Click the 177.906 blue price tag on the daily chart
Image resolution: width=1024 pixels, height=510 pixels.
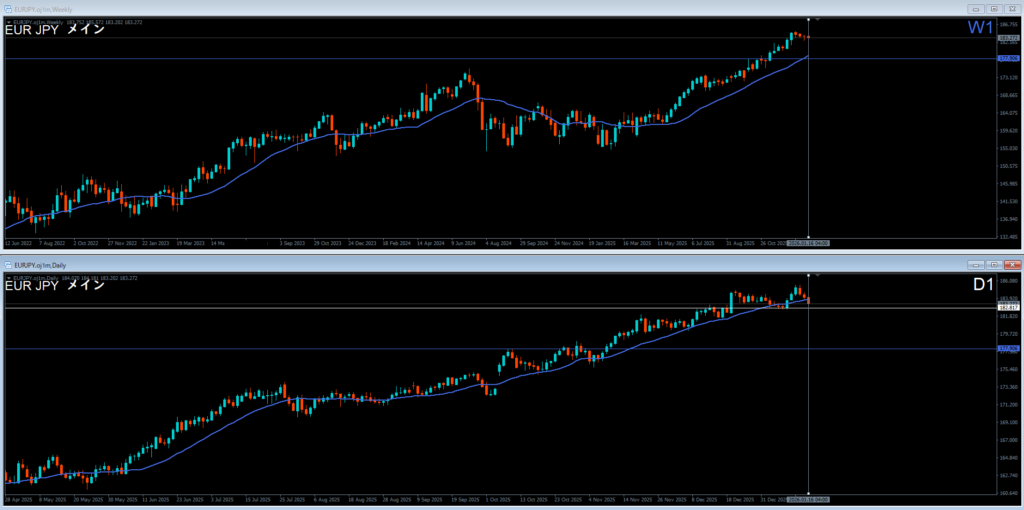click(1007, 348)
